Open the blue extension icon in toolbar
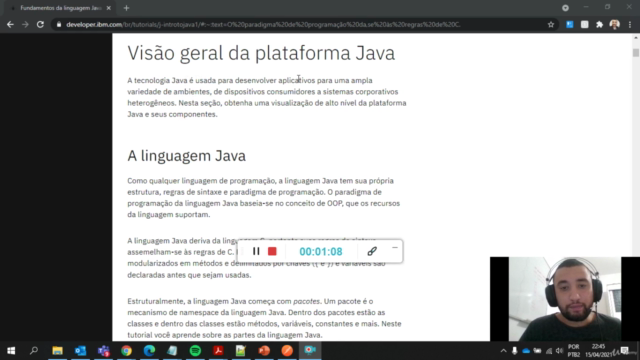The height and width of the screenshot is (360, 640). click(x=570, y=24)
